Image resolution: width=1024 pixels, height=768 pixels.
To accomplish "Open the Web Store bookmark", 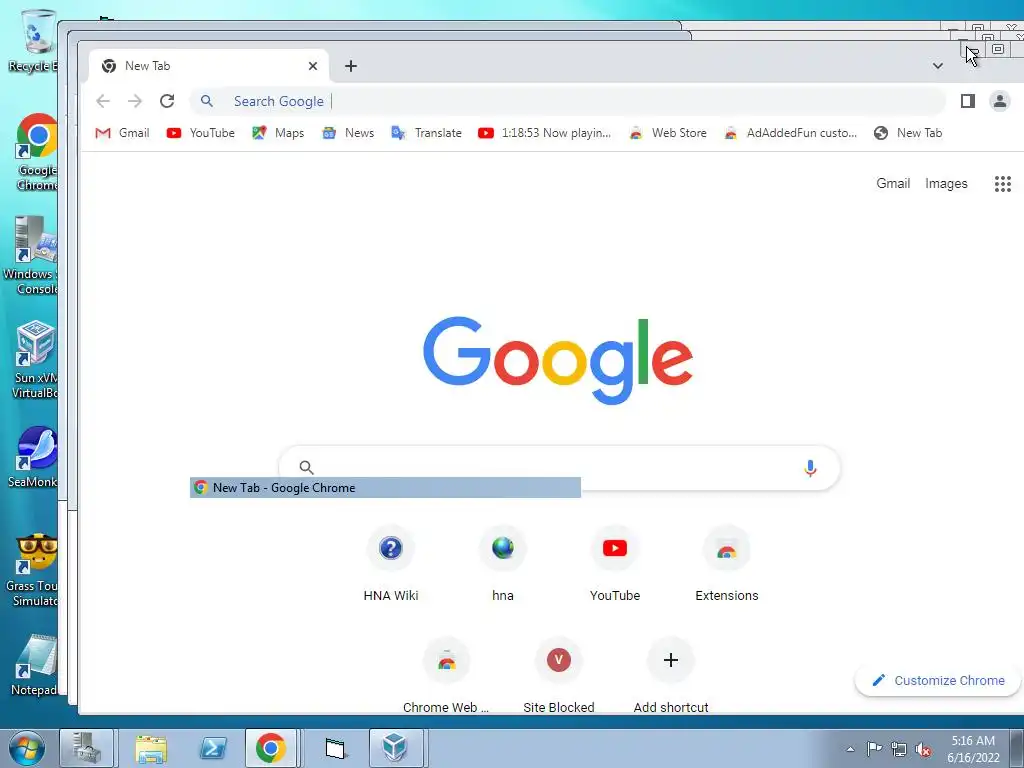I will coord(667,133).
